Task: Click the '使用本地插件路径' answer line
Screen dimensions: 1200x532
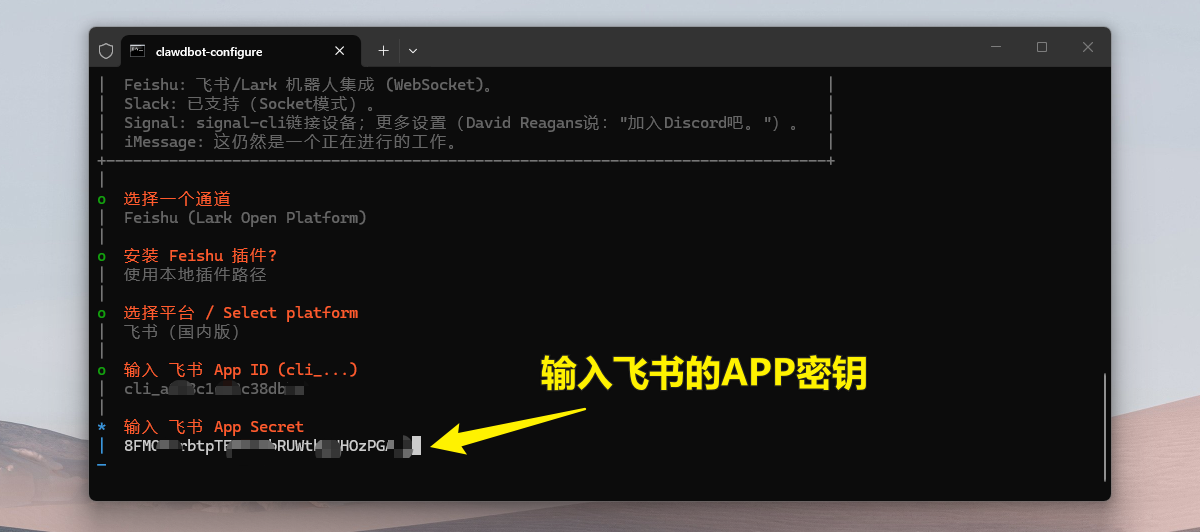Action: click(x=195, y=275)
